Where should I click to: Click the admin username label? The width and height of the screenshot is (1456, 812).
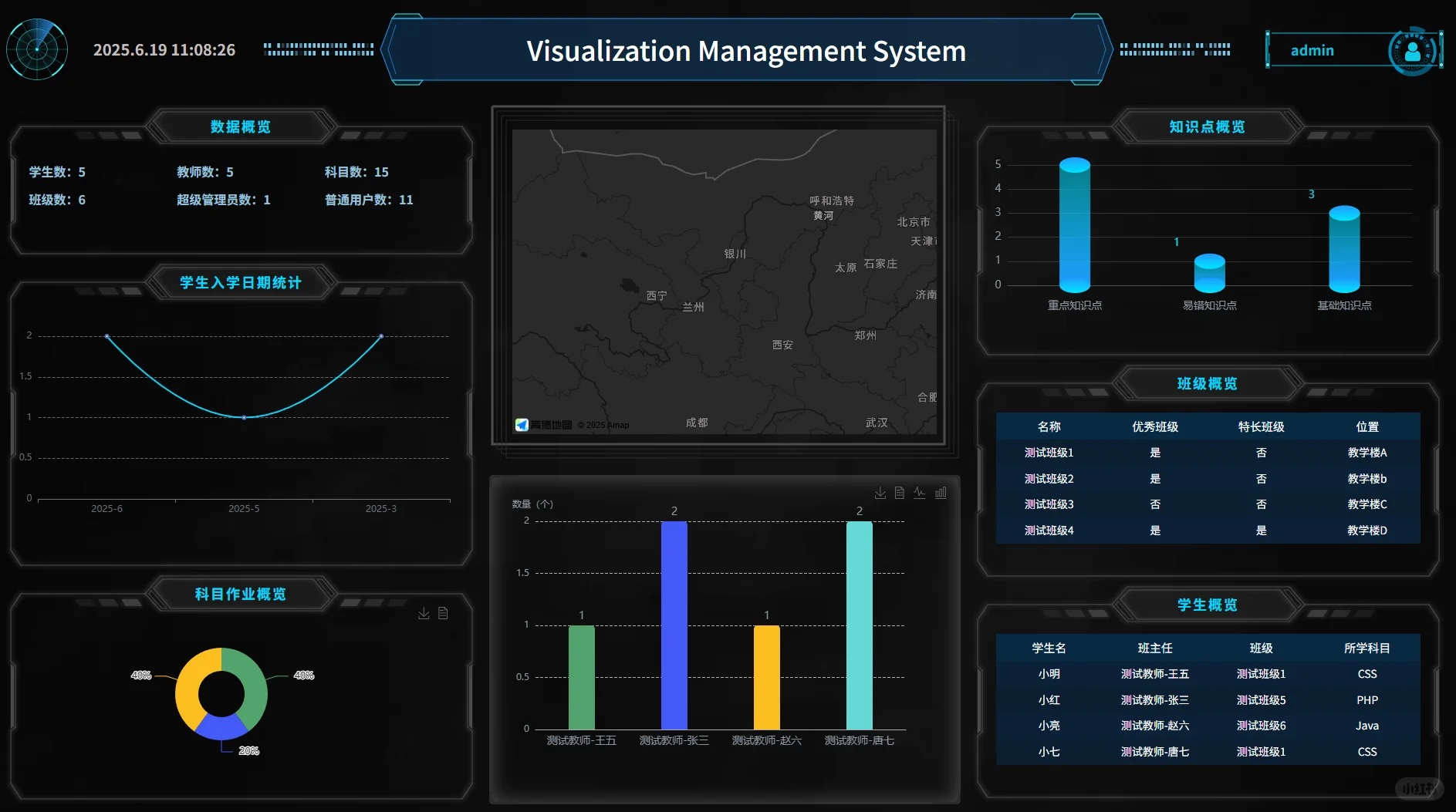click(x=1312, y=50)
